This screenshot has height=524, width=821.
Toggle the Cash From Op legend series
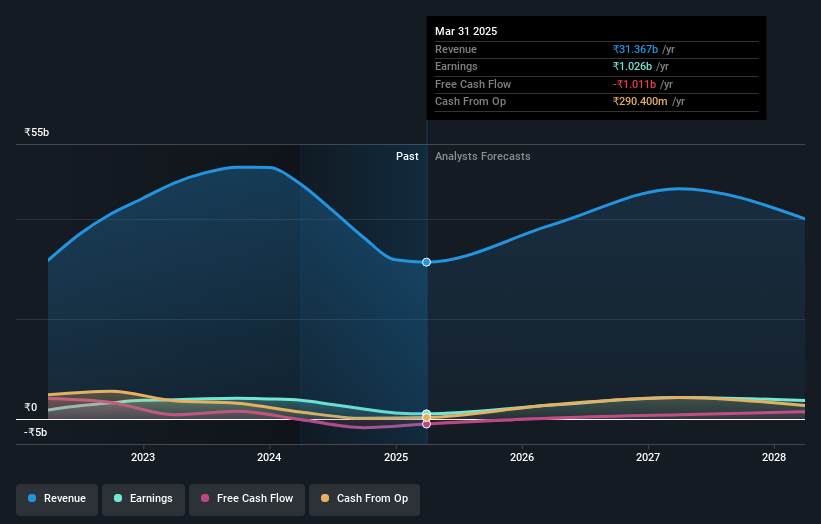(x=364, y=499)
